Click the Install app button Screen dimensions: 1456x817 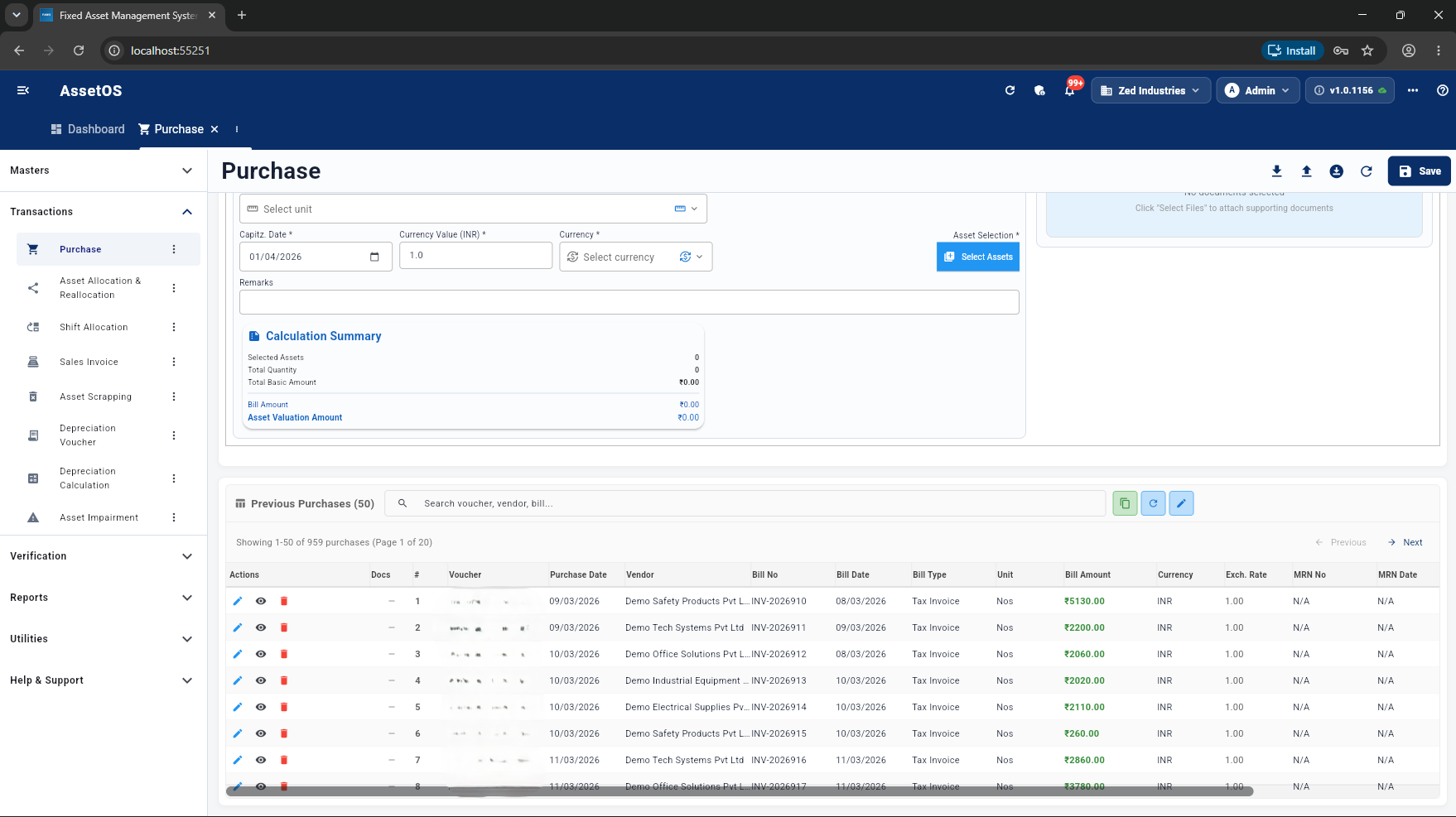coord(1293,50)
